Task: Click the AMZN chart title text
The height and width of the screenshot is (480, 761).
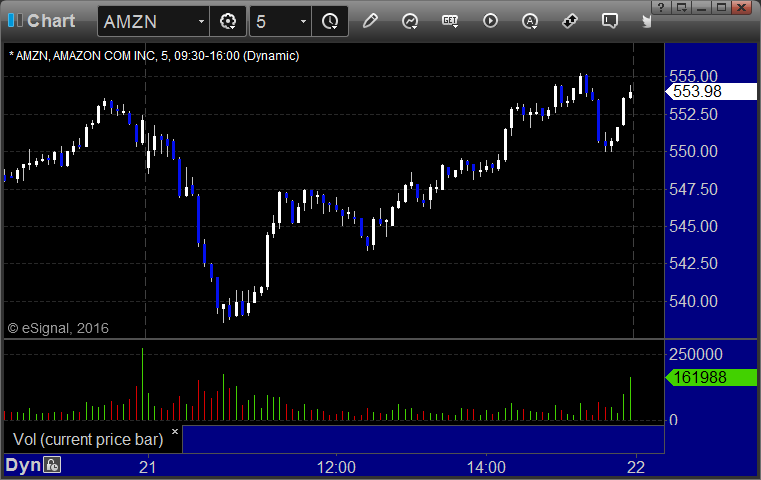Action: click(154, 56)
